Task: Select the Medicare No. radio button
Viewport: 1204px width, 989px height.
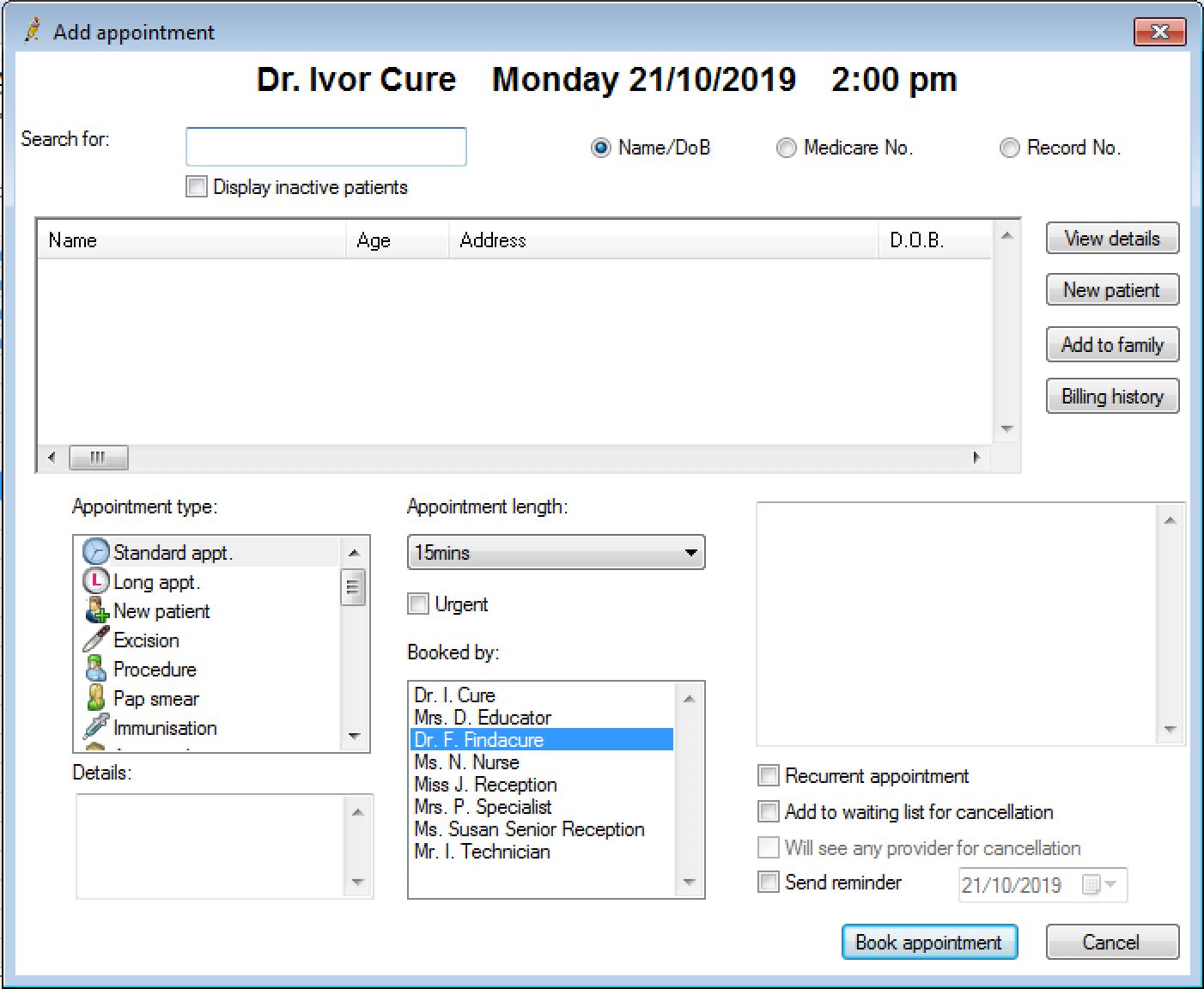Action: point(786,148)
